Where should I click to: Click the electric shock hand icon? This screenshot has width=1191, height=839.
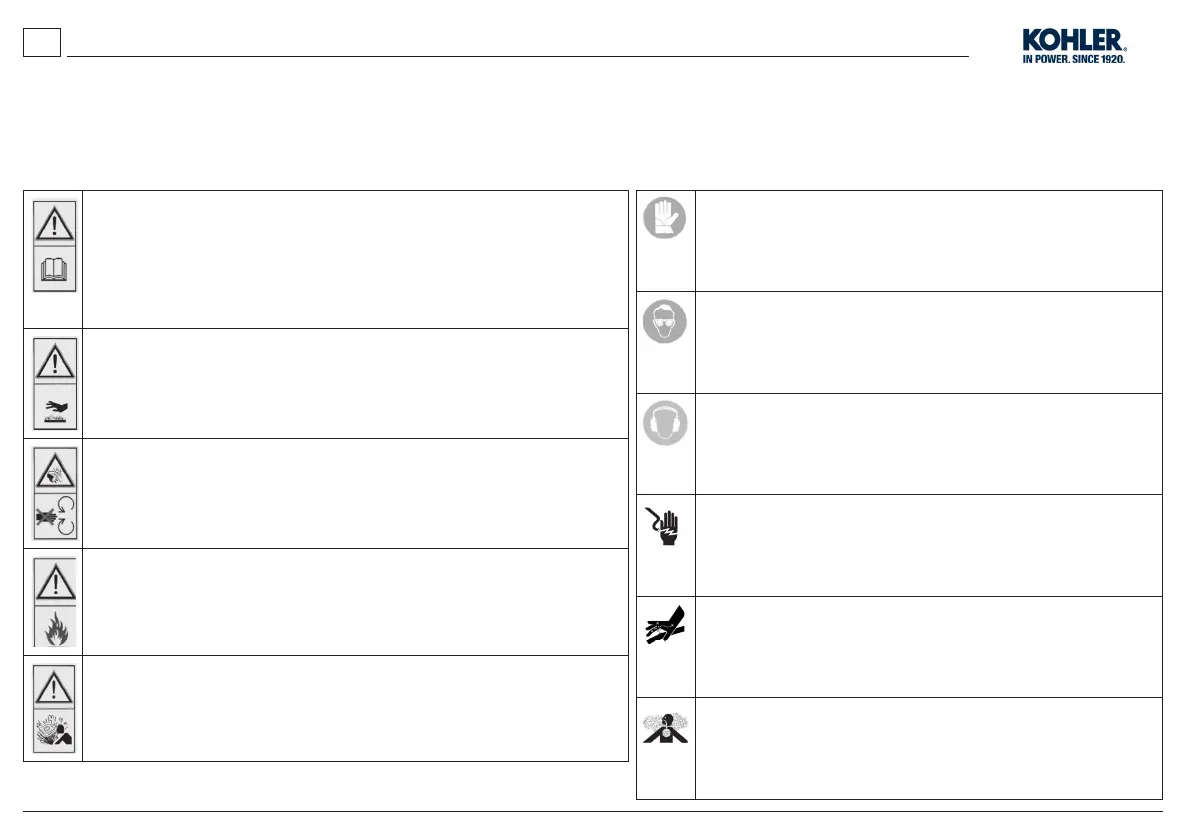(662, 526)
